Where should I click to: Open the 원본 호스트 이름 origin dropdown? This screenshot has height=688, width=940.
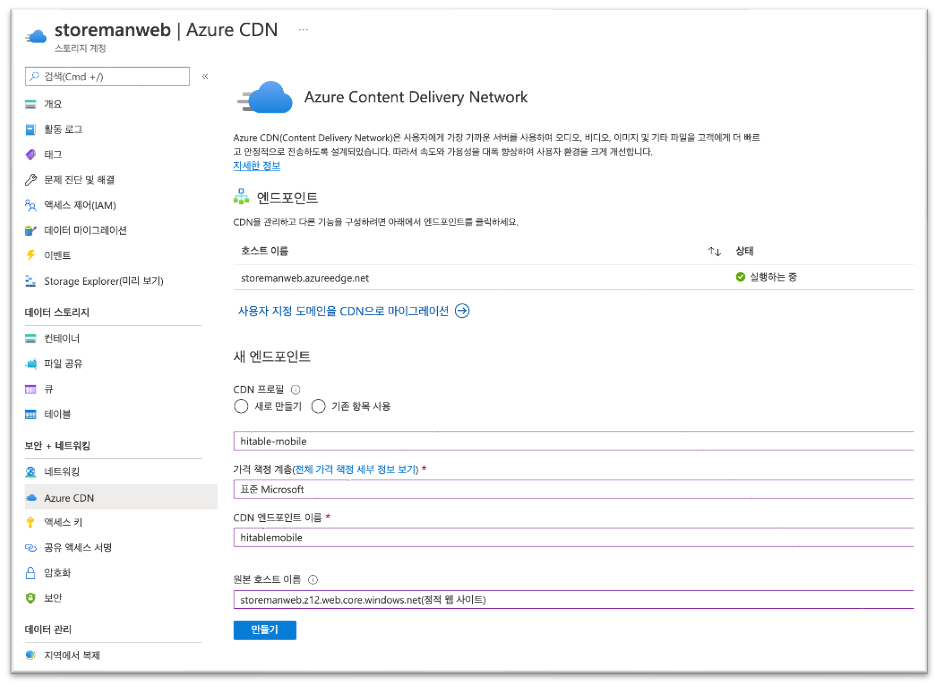coord(573,600)
